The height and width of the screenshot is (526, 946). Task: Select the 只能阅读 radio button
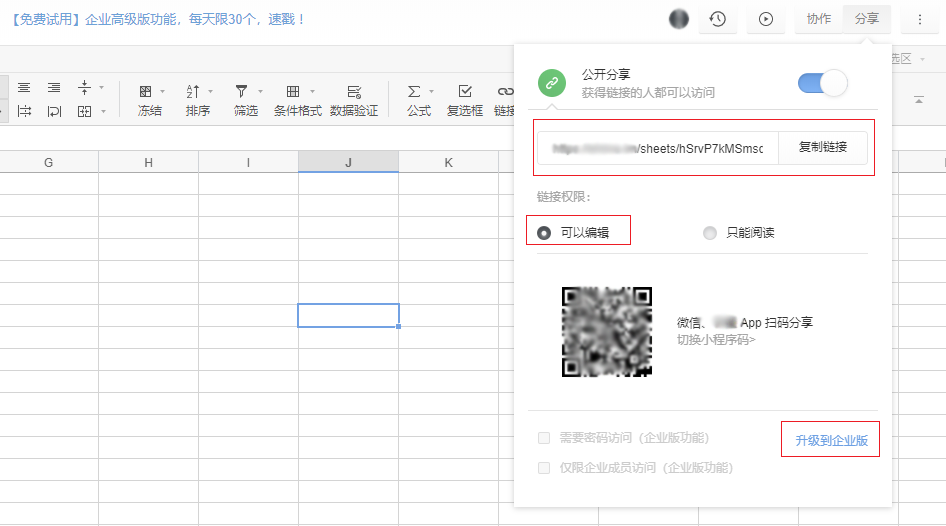[x=710, y=233]
